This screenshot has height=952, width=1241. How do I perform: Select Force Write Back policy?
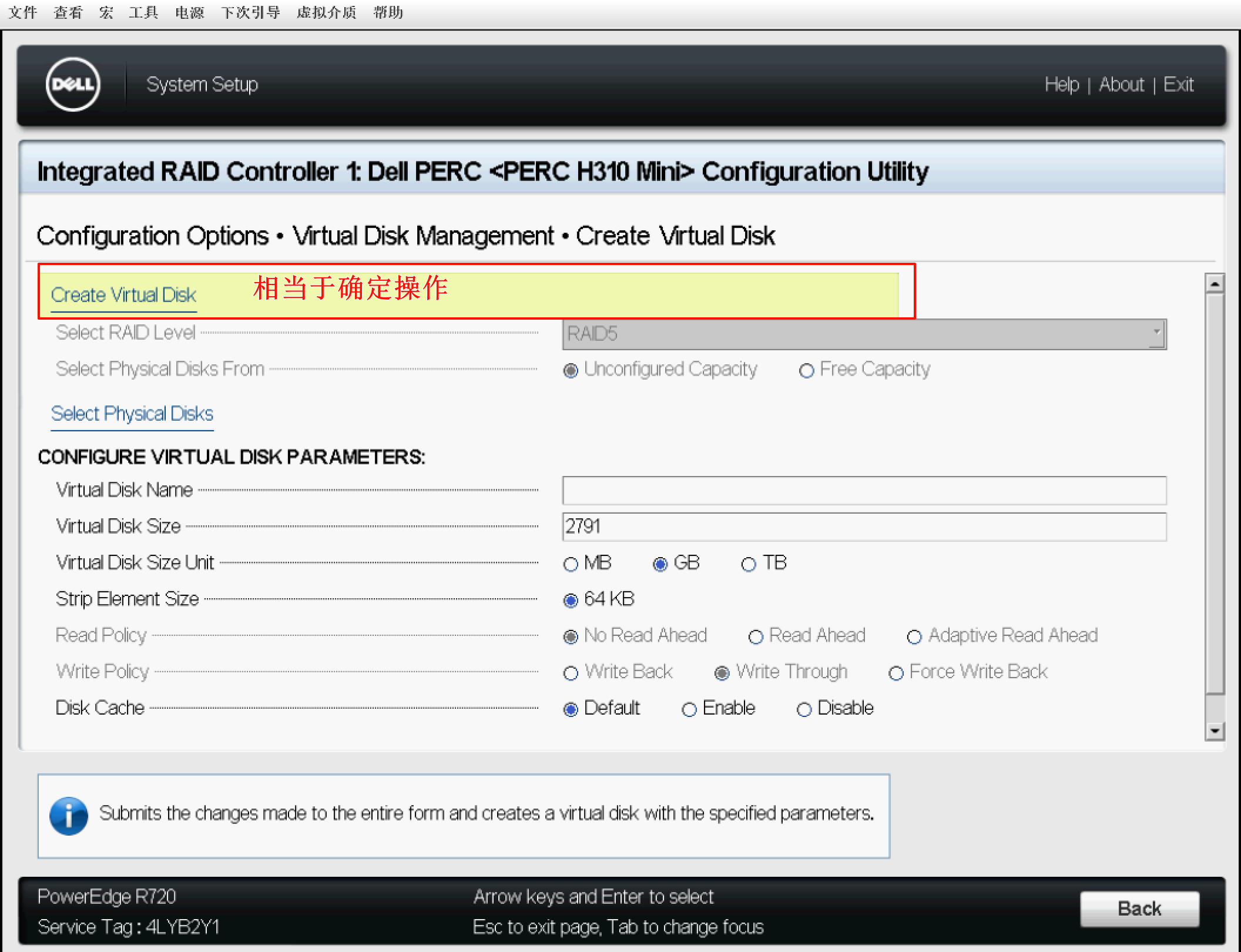(896, 673)
